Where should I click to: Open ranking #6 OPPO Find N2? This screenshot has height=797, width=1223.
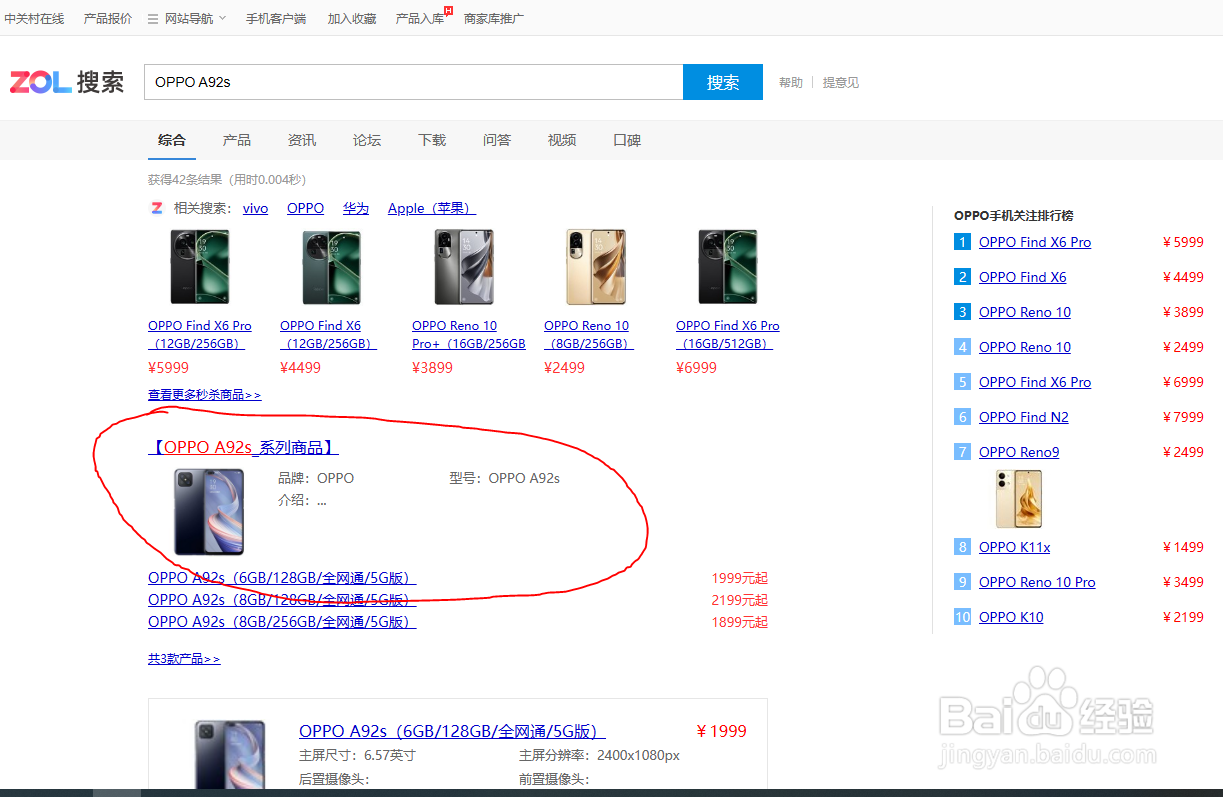click(1024, 417)
